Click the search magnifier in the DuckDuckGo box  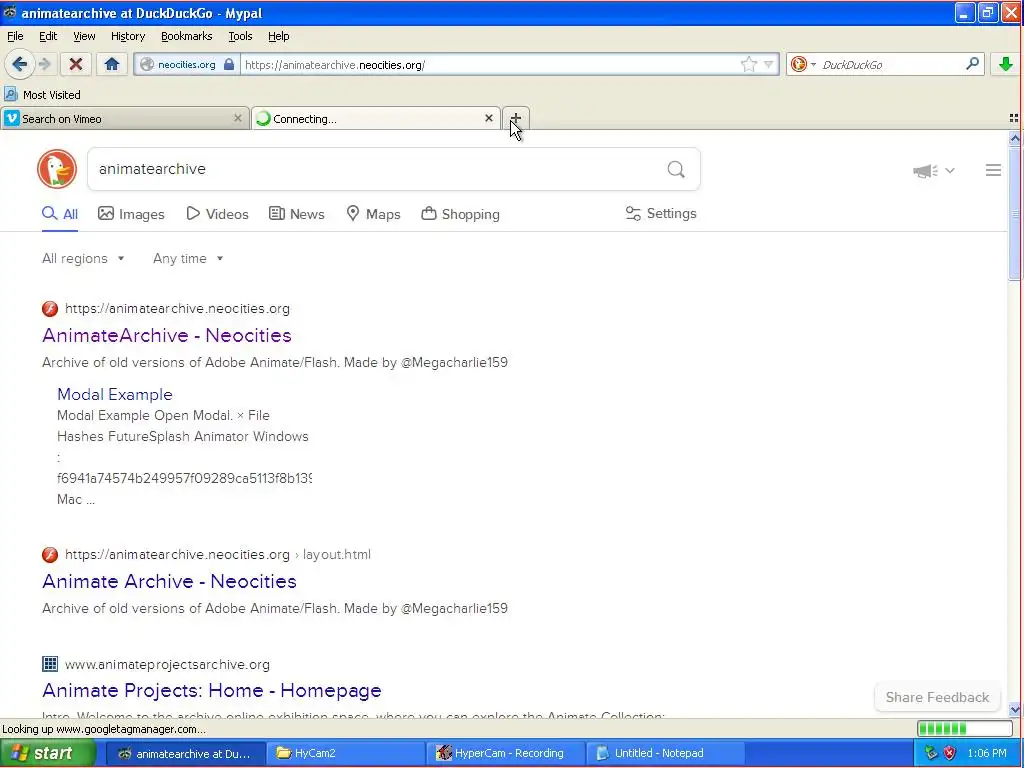(676, 170)
